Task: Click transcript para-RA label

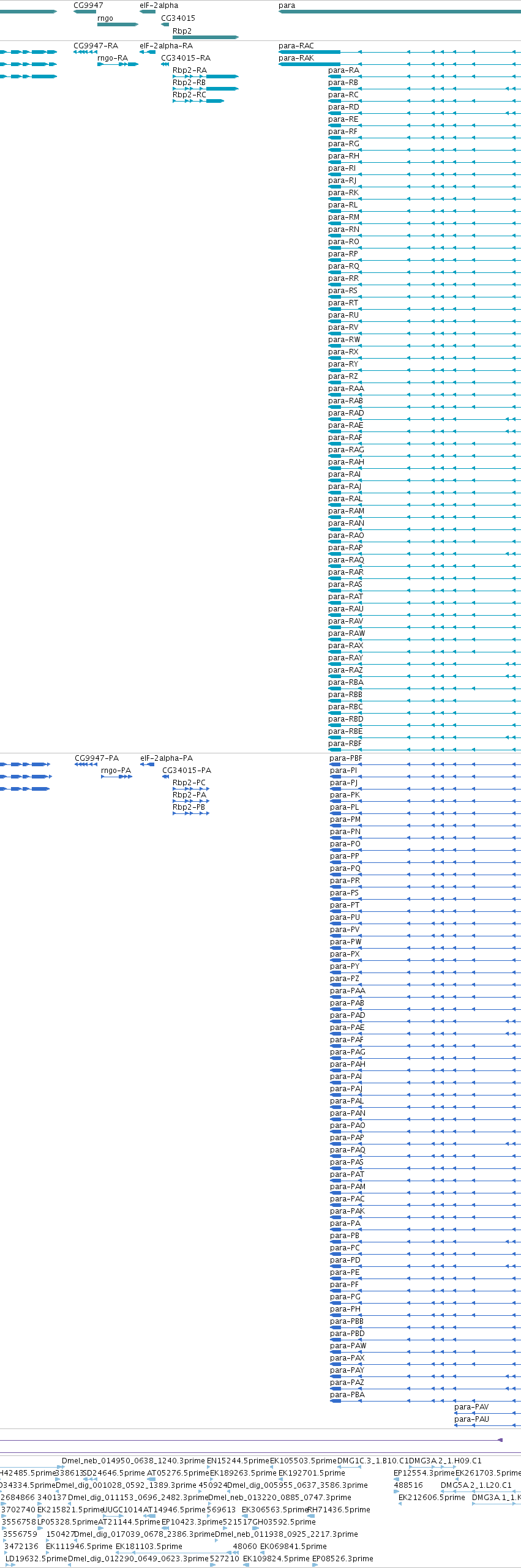Action: click(343, 70)
